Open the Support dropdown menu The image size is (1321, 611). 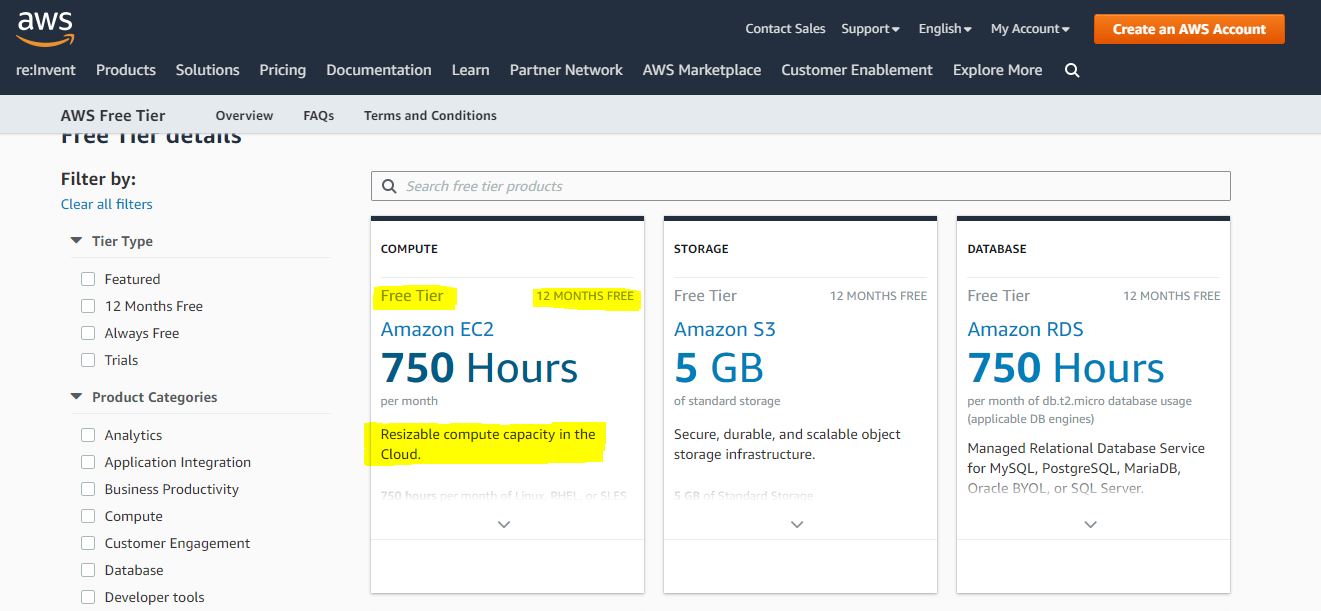870,29
